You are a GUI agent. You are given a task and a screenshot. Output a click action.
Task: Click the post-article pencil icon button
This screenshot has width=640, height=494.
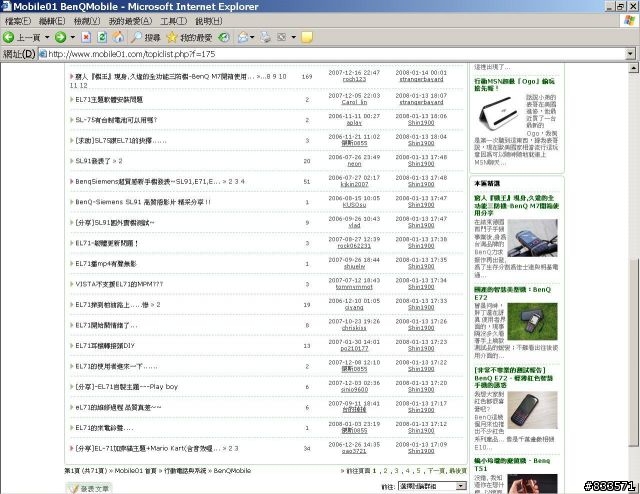88,488
